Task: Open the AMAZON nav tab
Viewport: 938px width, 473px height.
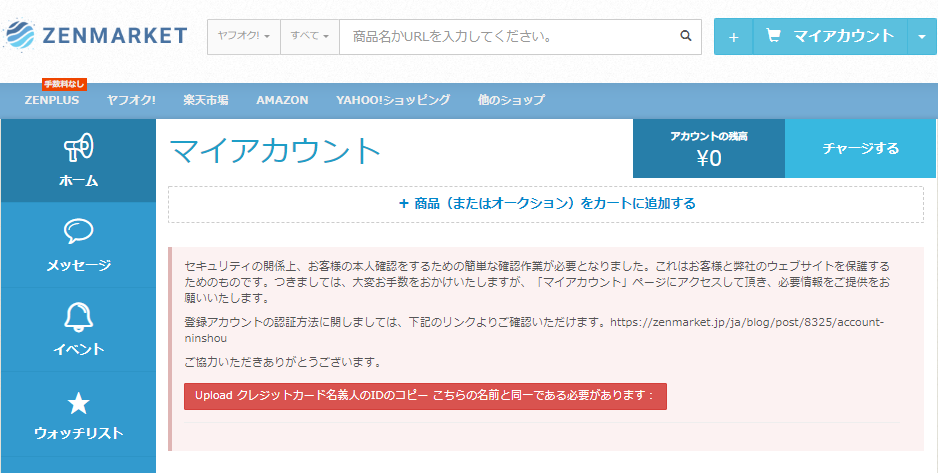Action: click(x=282, y=100)
